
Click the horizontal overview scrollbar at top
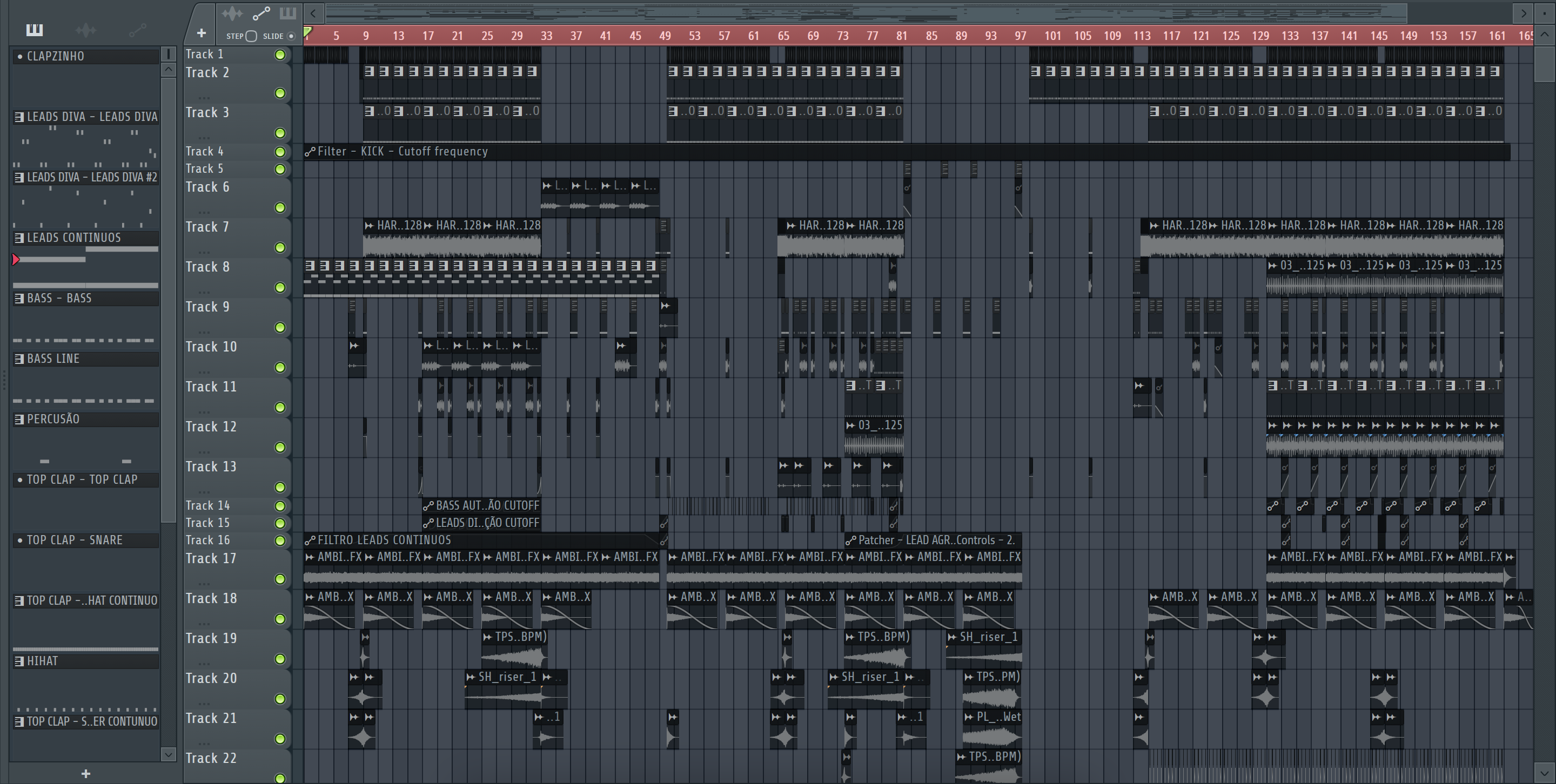867,12
